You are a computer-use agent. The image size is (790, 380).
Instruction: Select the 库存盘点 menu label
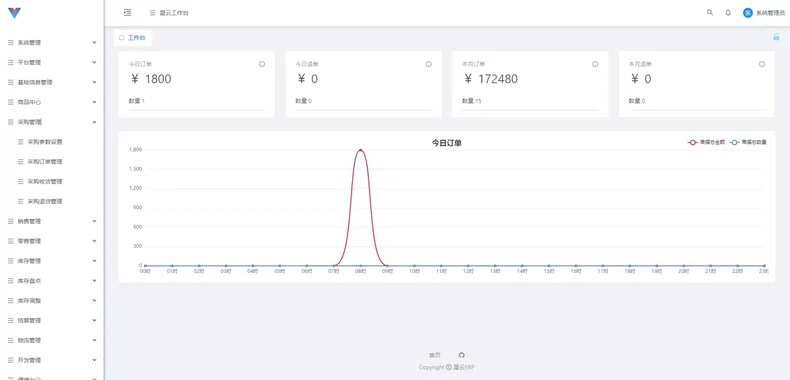pos(29,281)
